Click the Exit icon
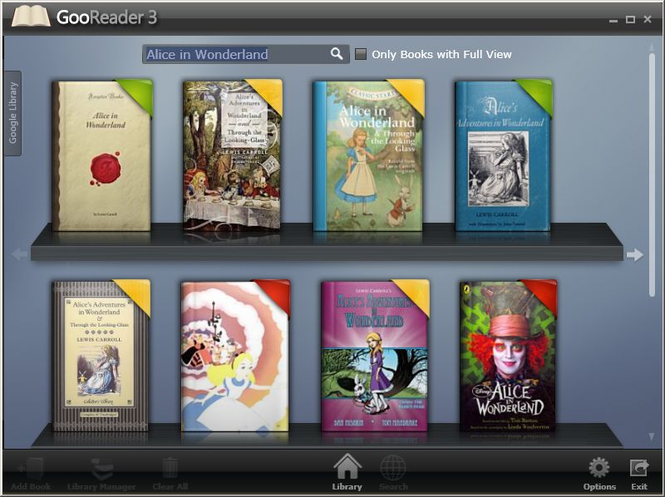This screenshot has width=665, height=497. click(639, 470)
